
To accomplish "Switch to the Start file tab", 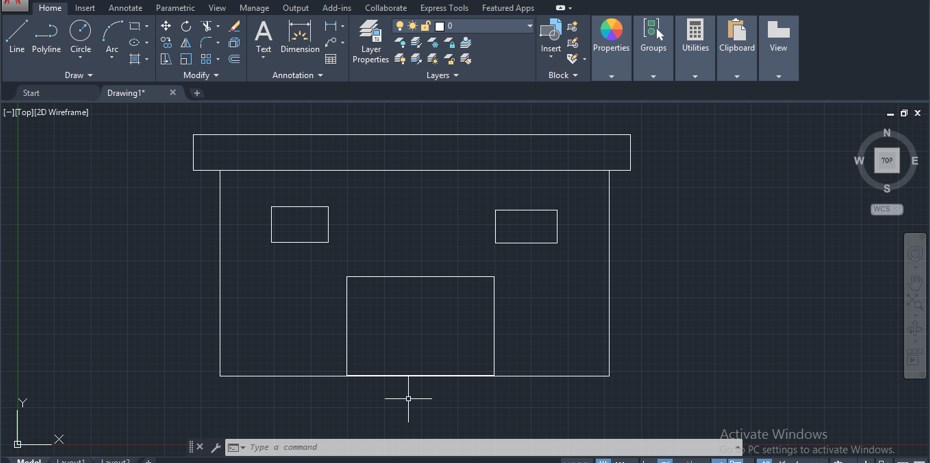I will coord(31,93).
